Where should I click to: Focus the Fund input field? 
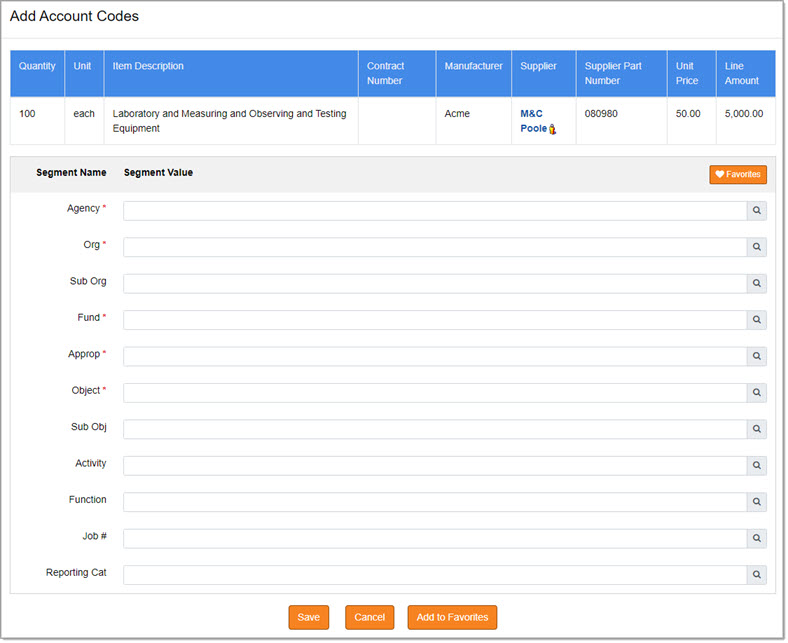(435, 320)
